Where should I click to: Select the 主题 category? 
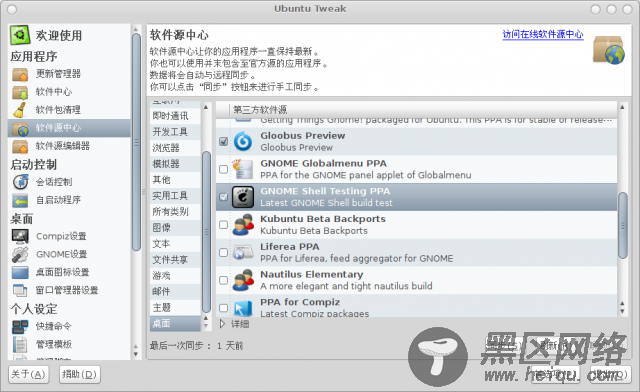[x=175, y=307]
